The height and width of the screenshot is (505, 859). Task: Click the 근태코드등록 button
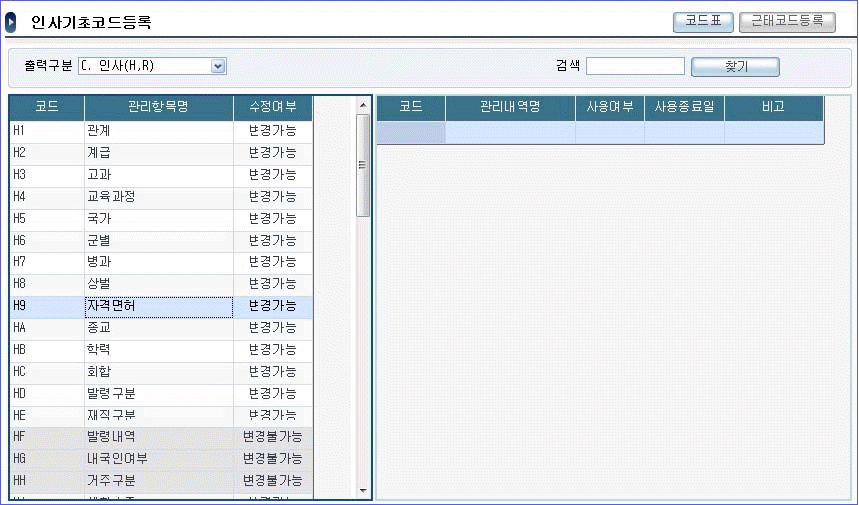787,21
